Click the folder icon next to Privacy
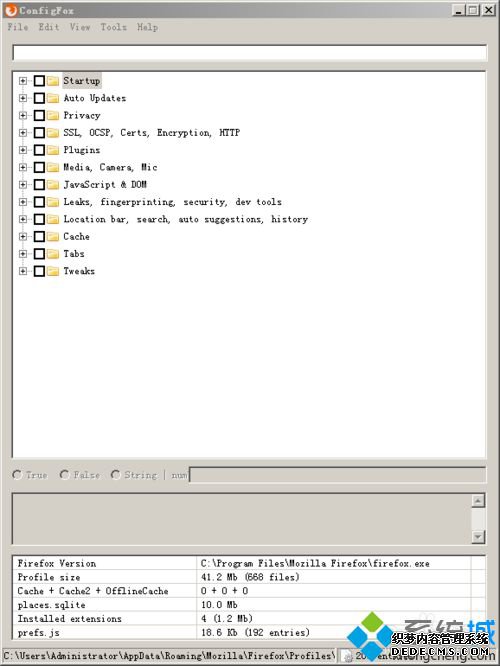This screenshot has width=500, height=666. pyautogui.click(x=53, y=116)
